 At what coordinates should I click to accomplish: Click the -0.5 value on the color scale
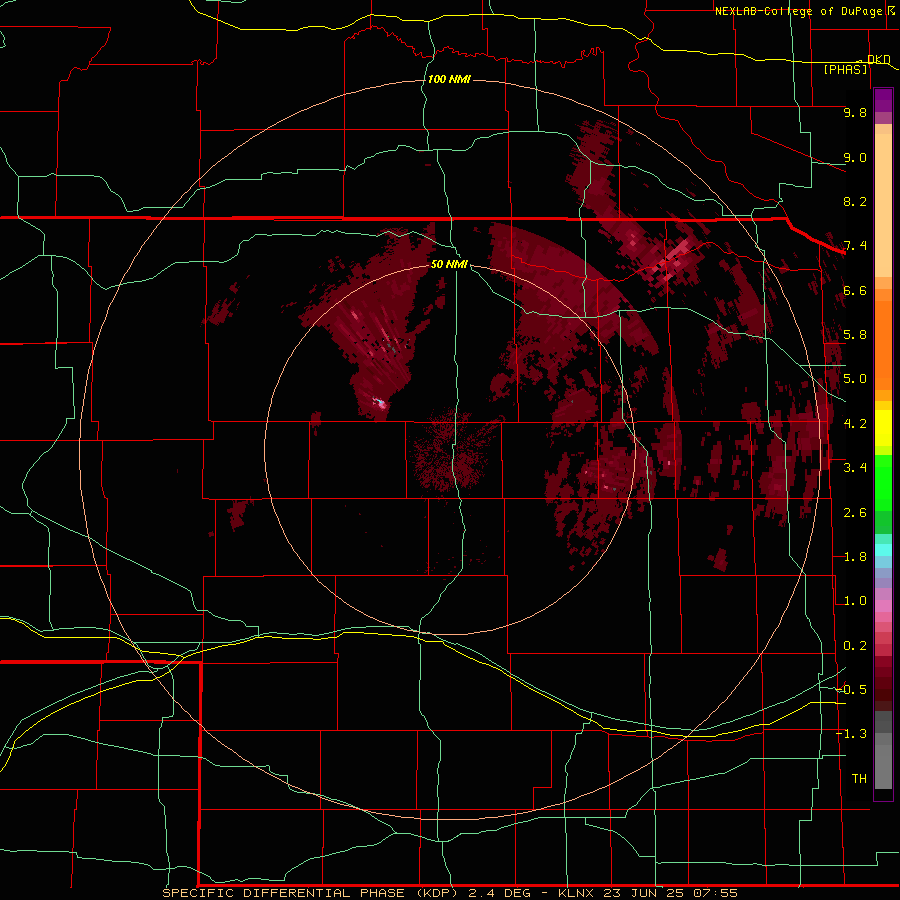click(x=851, y=690)
